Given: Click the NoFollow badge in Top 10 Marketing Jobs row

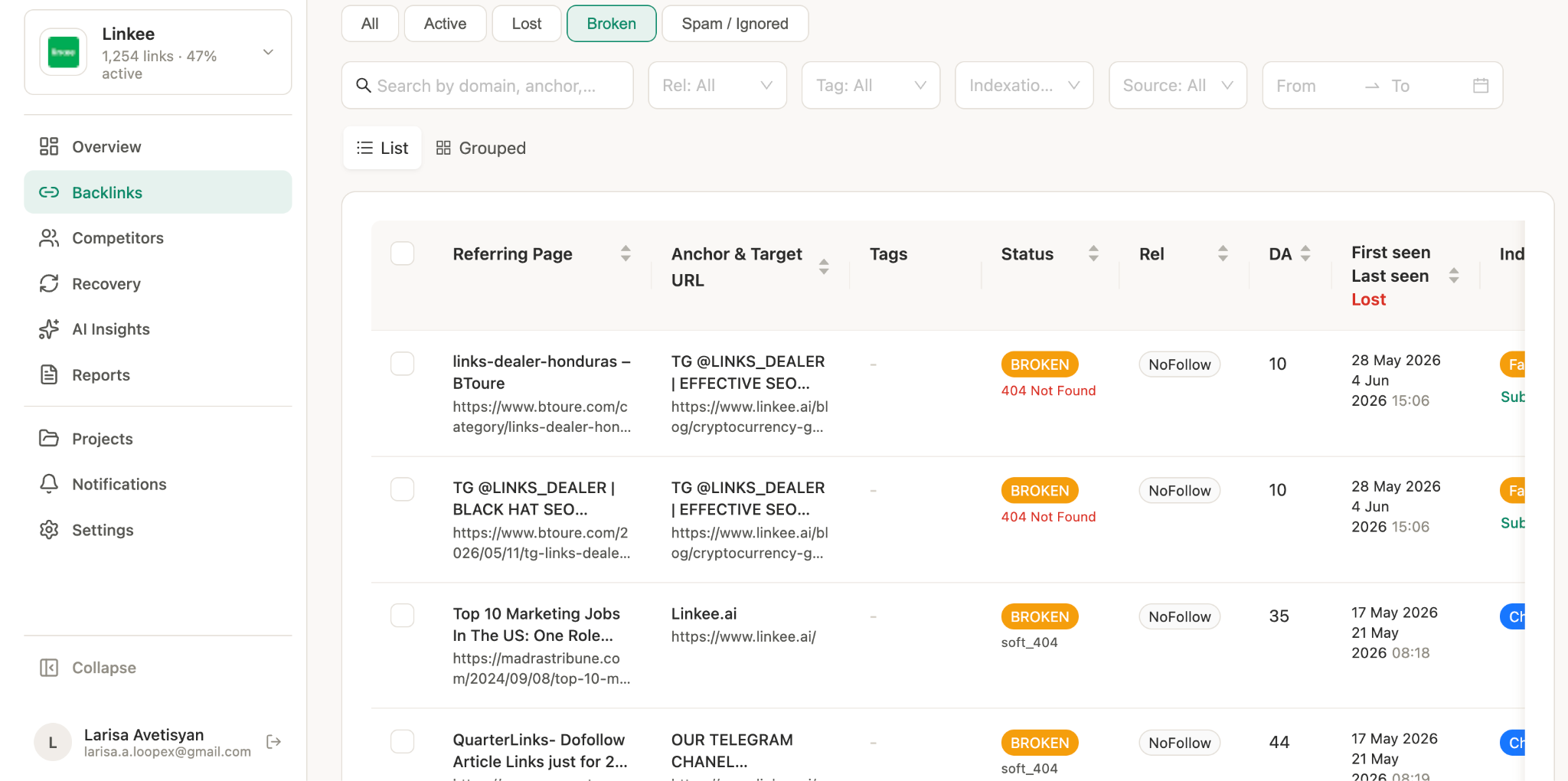Looking at the screenshot, I should pyautogui.click(x=1180, y=616).
